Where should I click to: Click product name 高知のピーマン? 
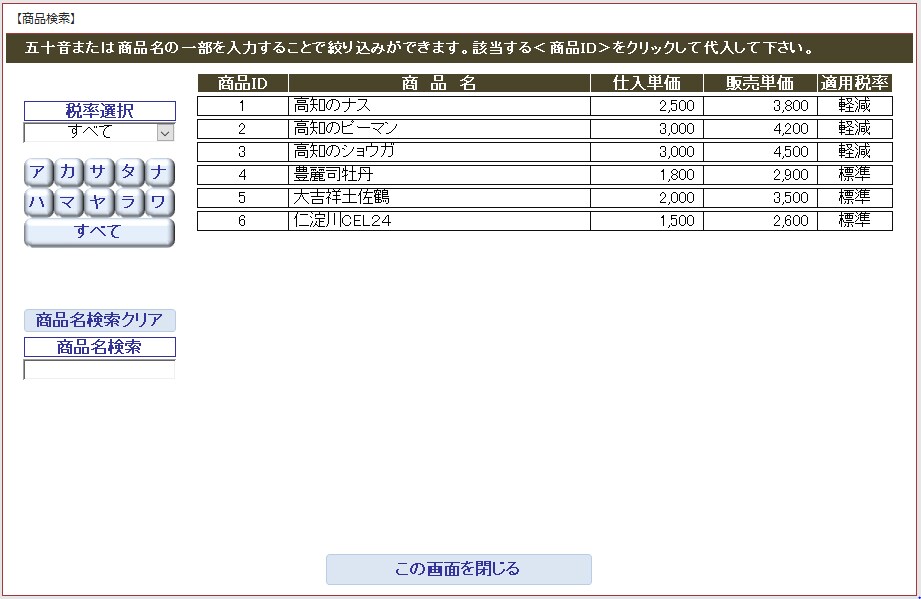point(439,129)
